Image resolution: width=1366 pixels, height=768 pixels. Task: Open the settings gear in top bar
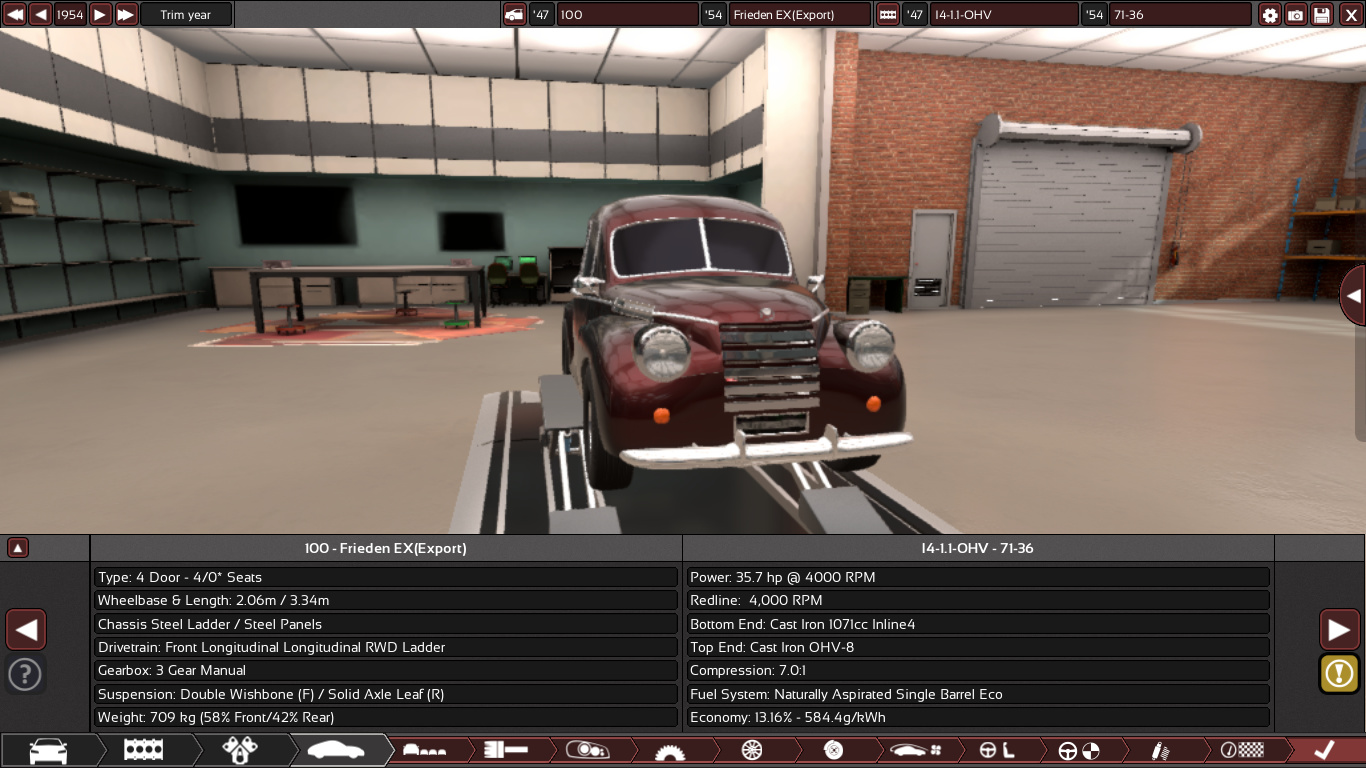coord(1270,15)
